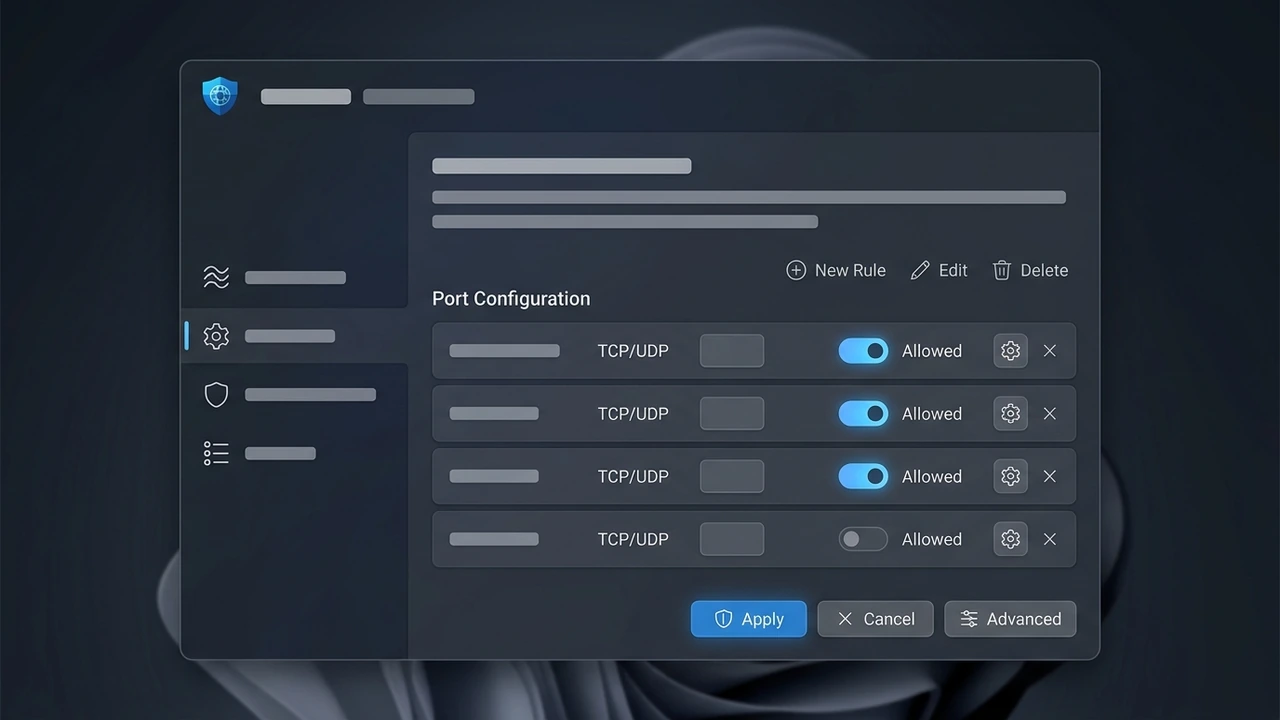Click the Allowed label in the second row
Image resolution: width=1280 pixels, height=720 pixels.
[932, 414]
